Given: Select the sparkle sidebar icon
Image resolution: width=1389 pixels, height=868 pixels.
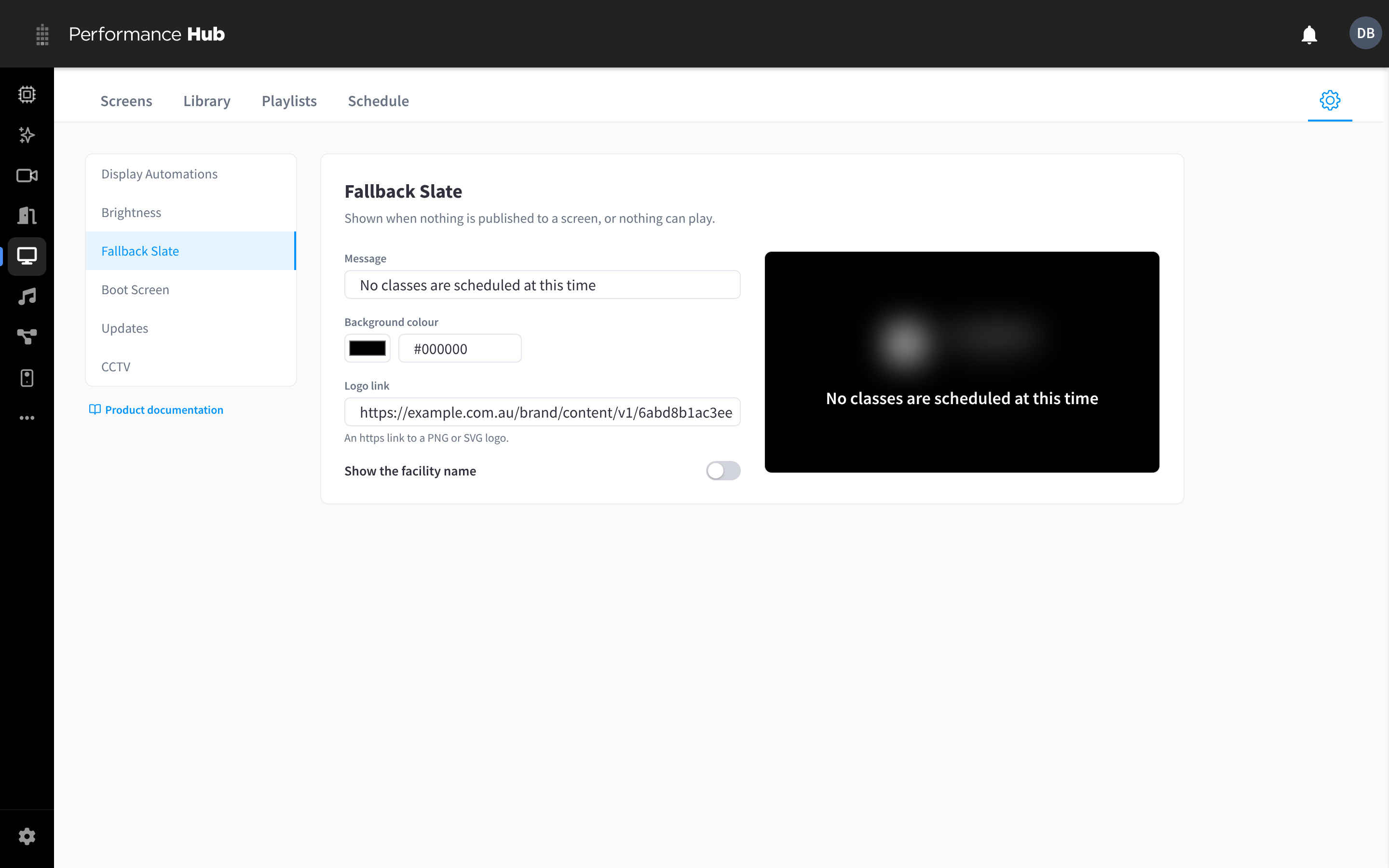Looking at the screenshot, I should (27, 135).
